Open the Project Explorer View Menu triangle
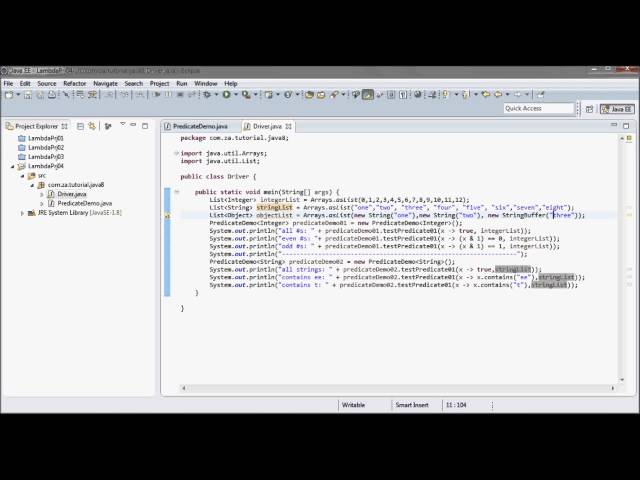This screenshot has width=640, height=480. click(x=122, y=124)
